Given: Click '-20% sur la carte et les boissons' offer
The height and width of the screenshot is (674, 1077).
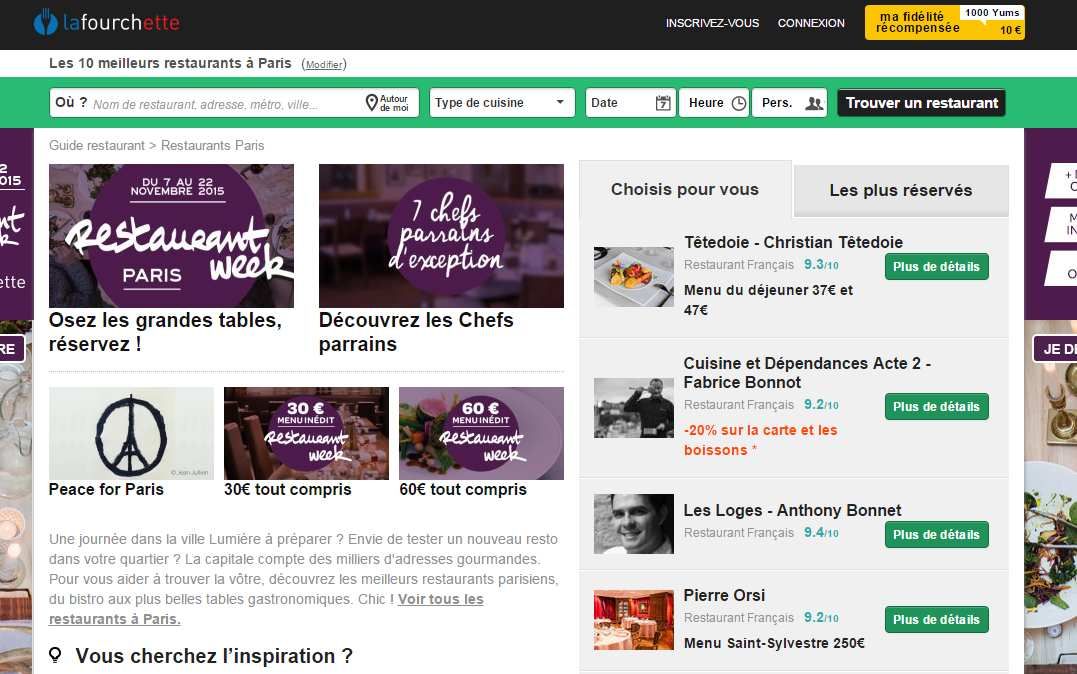Looking at the screenshot, I should tap(760, 440).
